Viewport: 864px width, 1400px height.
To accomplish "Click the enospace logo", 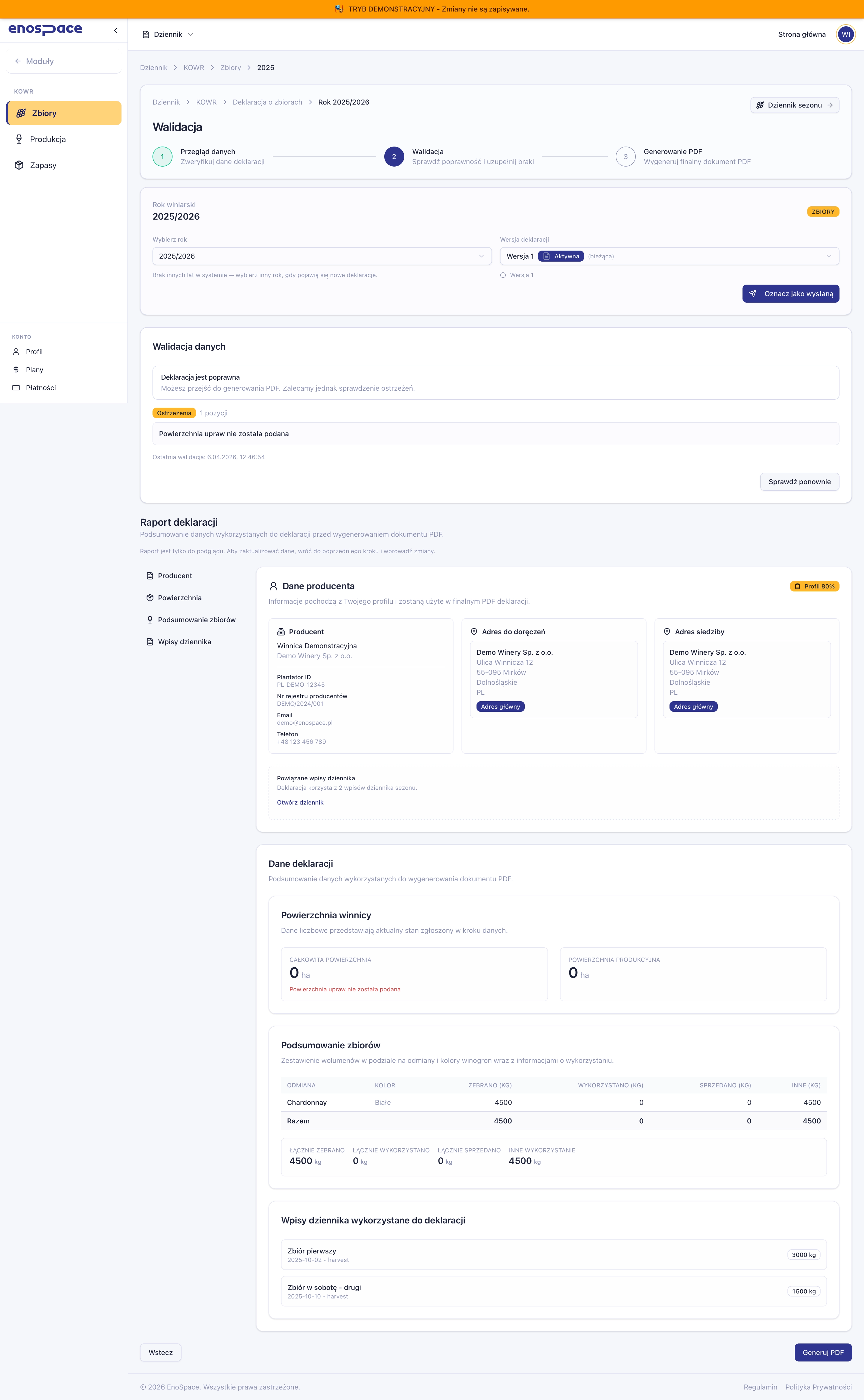I will pyautogui.click(x=45, y=29).
